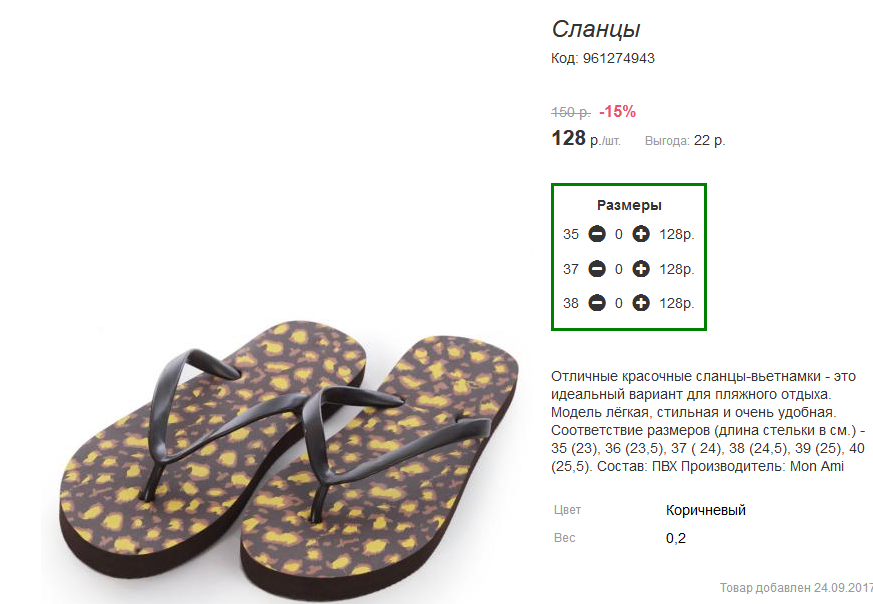Decrease quantity for size 37
The height and width of the screenshot is (604, 873).
click(x=597, y=269)
